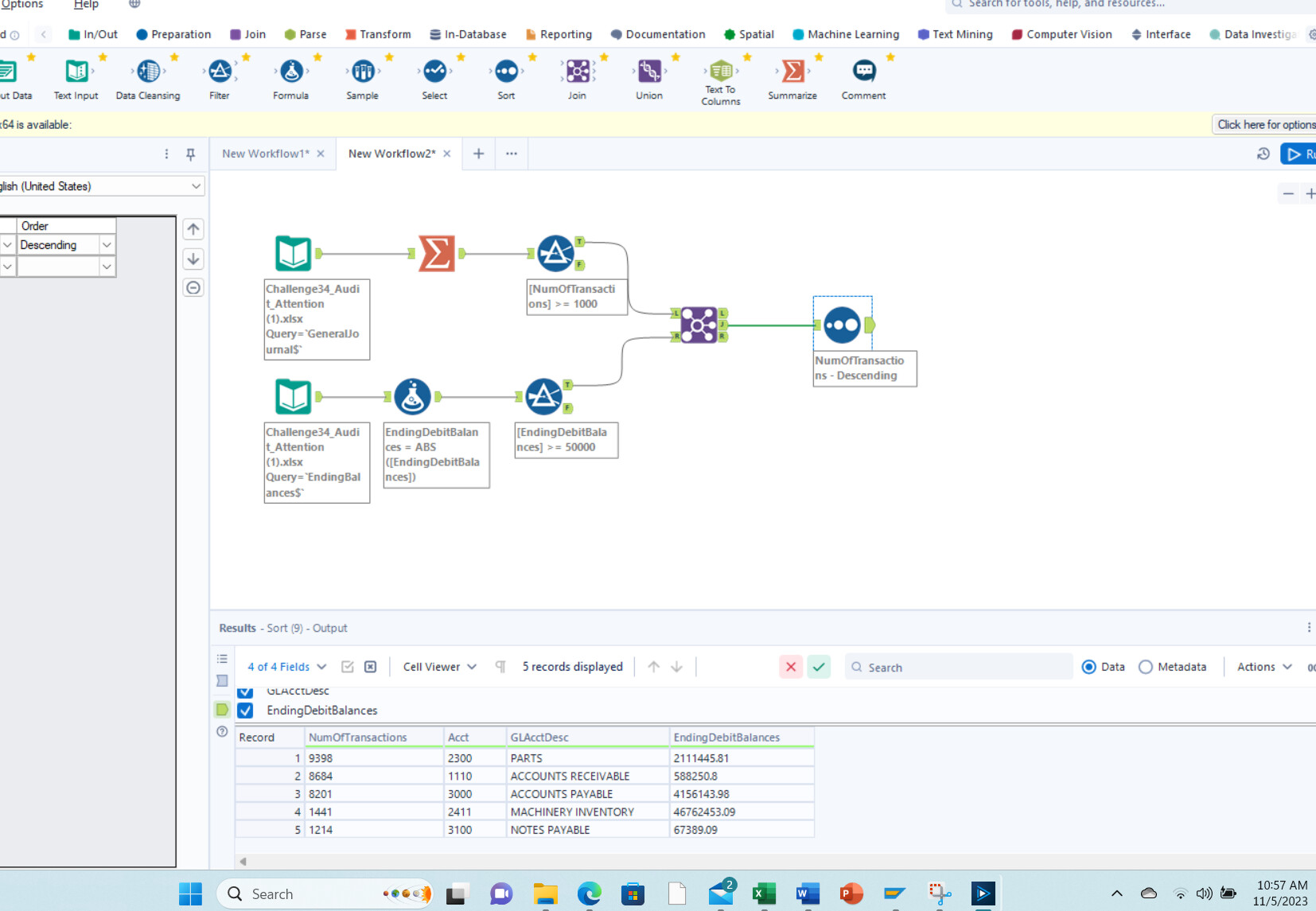The width and height of the screenshot is (1316, 911).
Task: Pick the Summarize tool in palette
Action: [x=792, y=72]
